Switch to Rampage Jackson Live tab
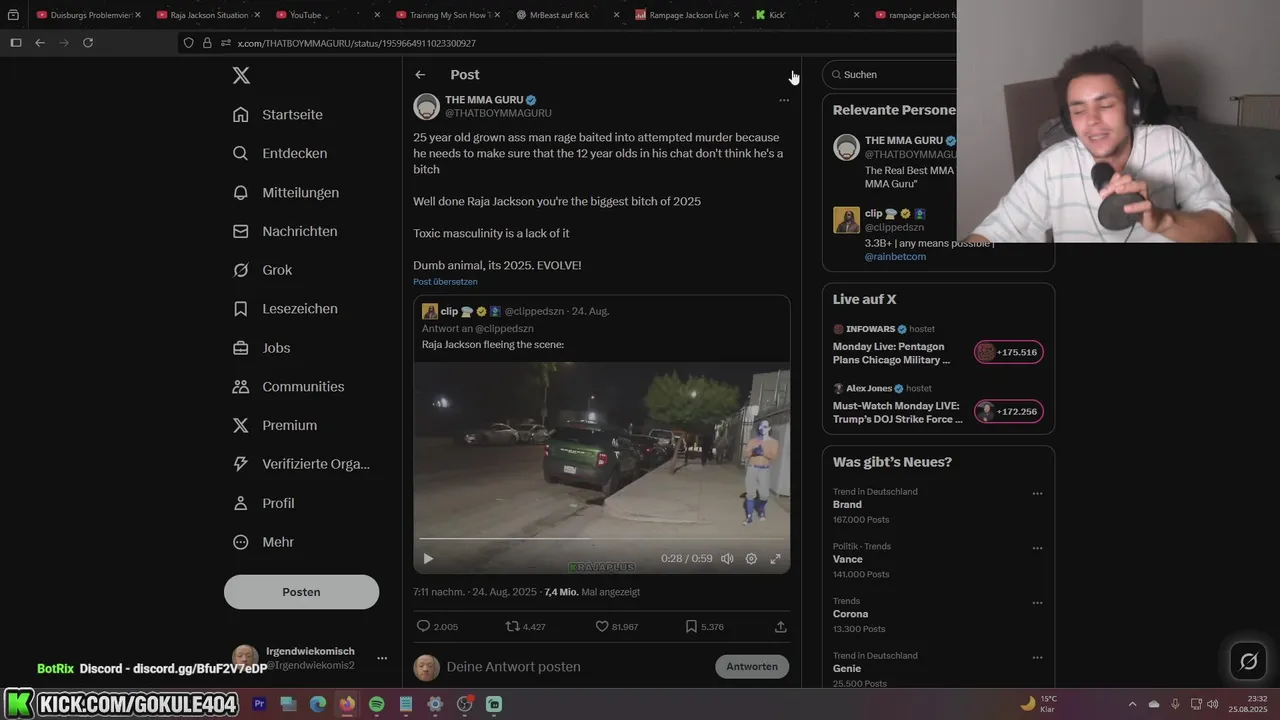This screenshot has width=1280, height=720. pyautogui.click(x=688, y=15)
